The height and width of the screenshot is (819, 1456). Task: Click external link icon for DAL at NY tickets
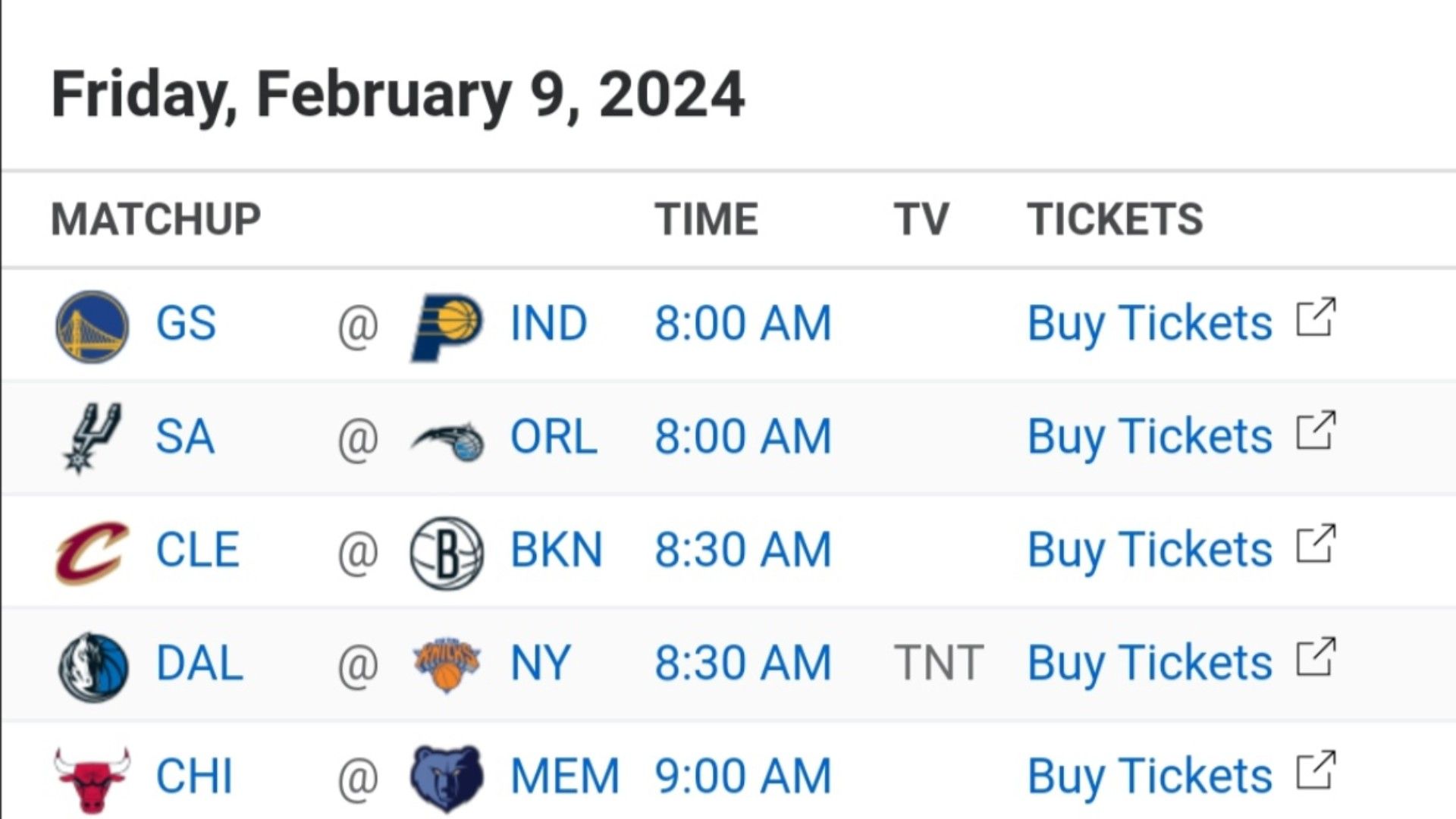click(1316, 657)
